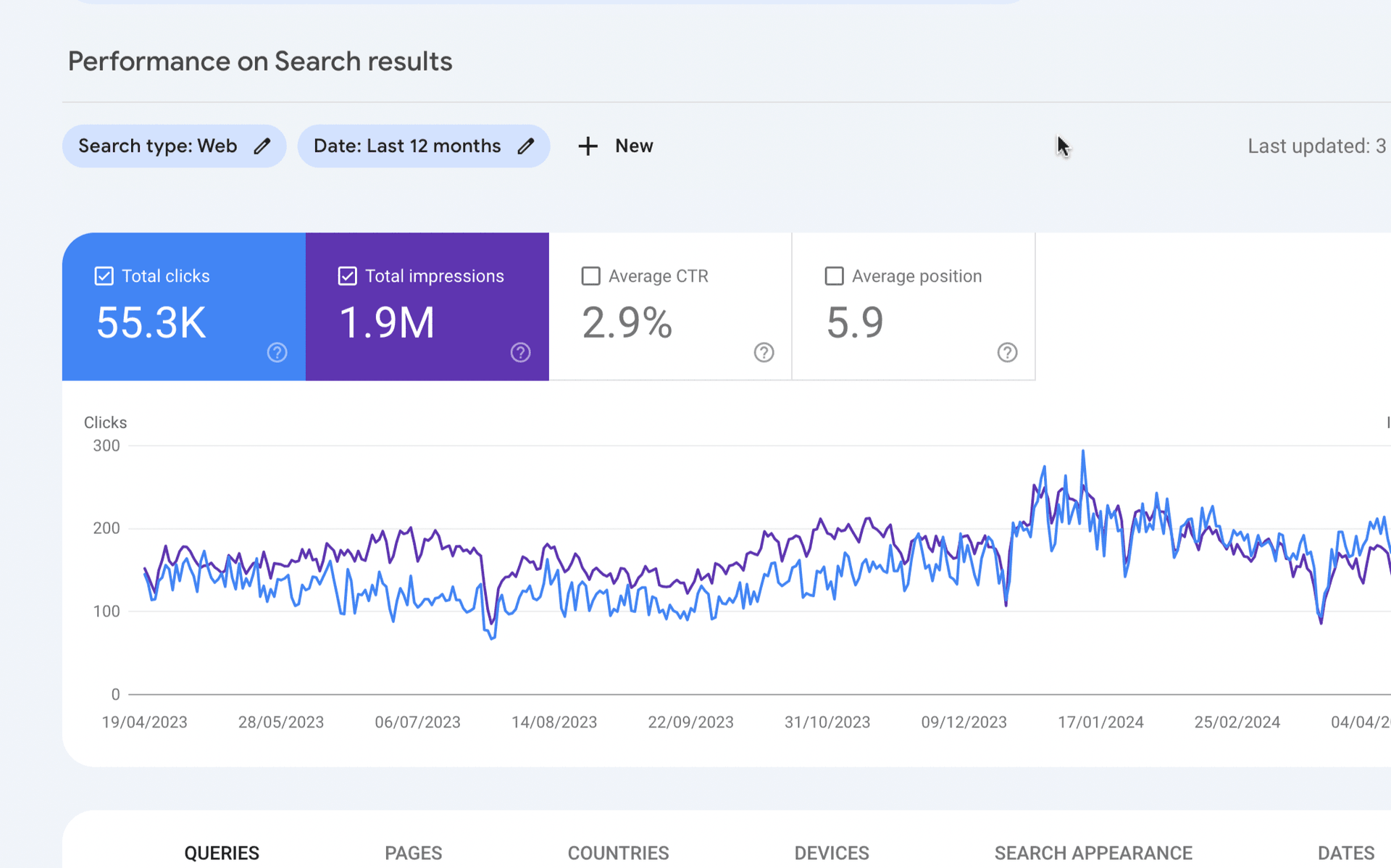Click the Search type: Web filter chip
Viewport: 1391px width, 868px height.
coord(174,146)
